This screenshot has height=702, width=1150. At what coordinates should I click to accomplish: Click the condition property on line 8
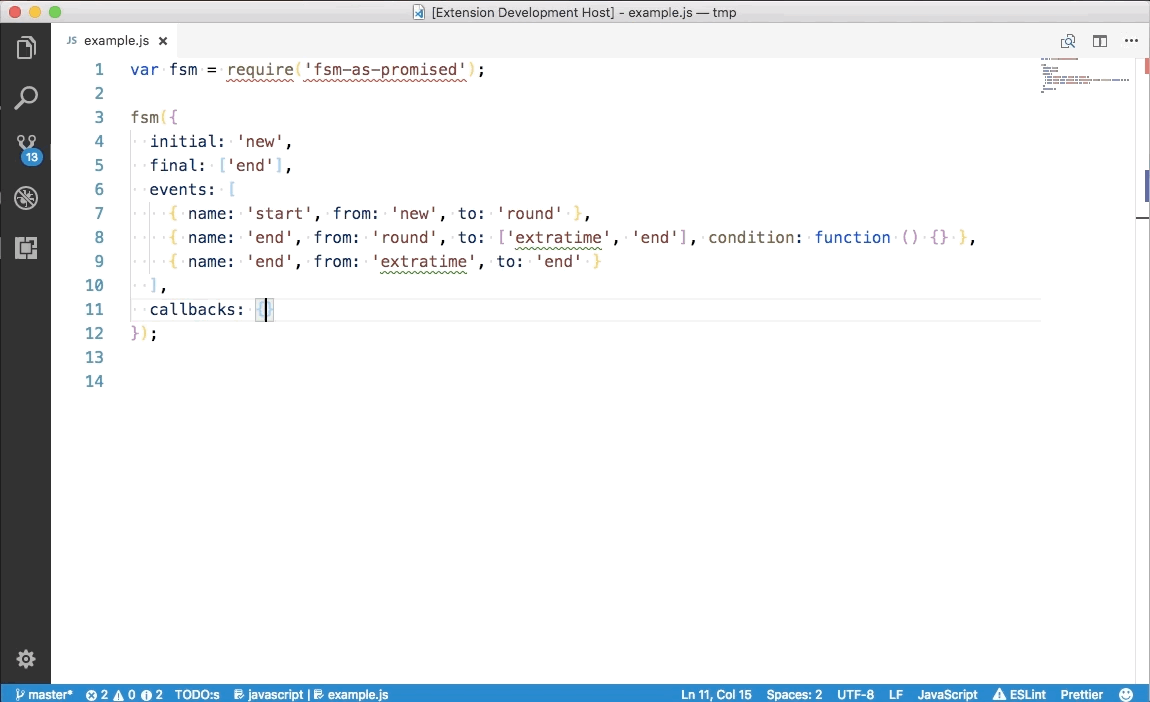click(750, 238)
